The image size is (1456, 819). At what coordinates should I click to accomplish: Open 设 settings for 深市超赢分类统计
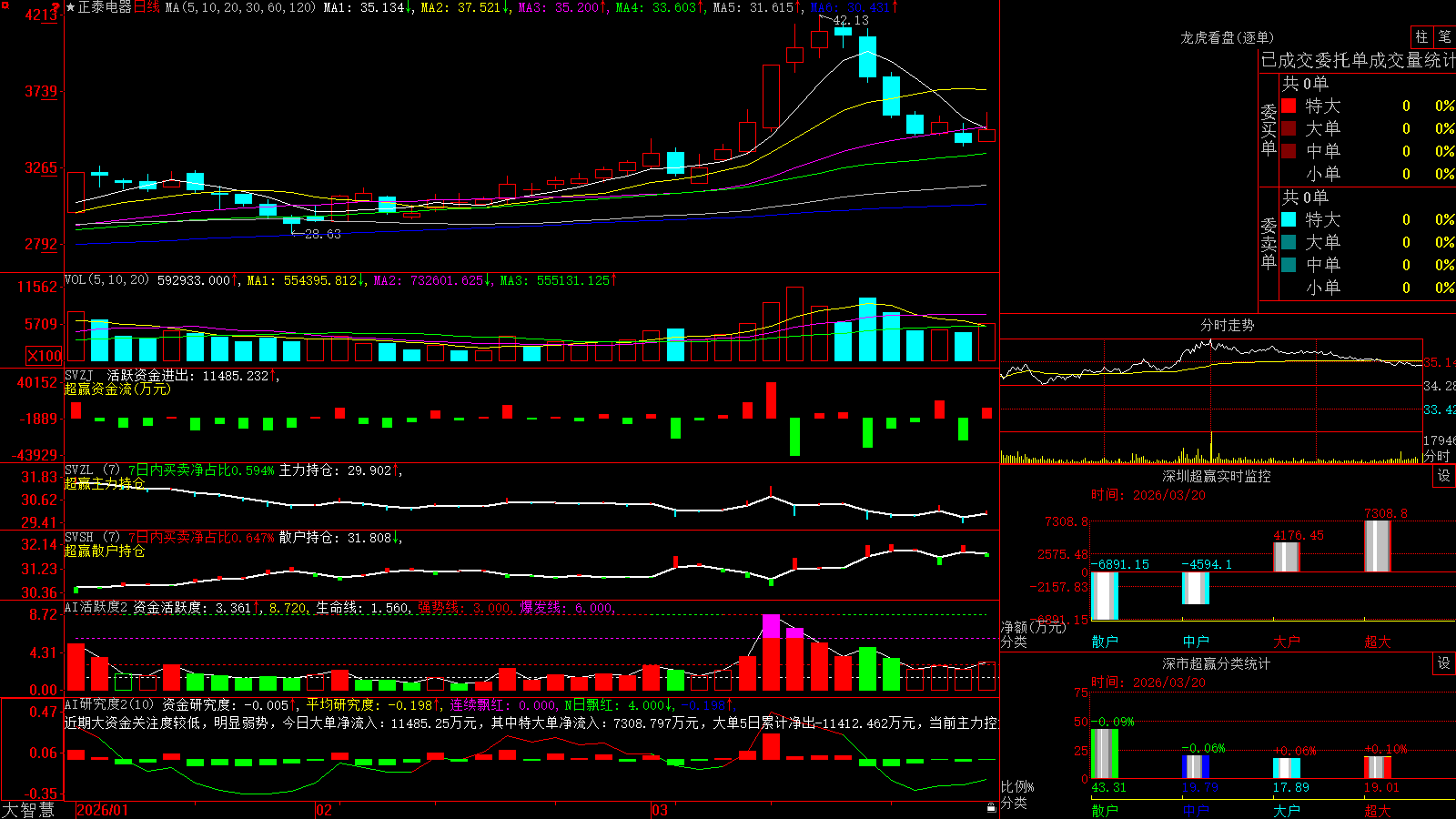(1444, 663)
